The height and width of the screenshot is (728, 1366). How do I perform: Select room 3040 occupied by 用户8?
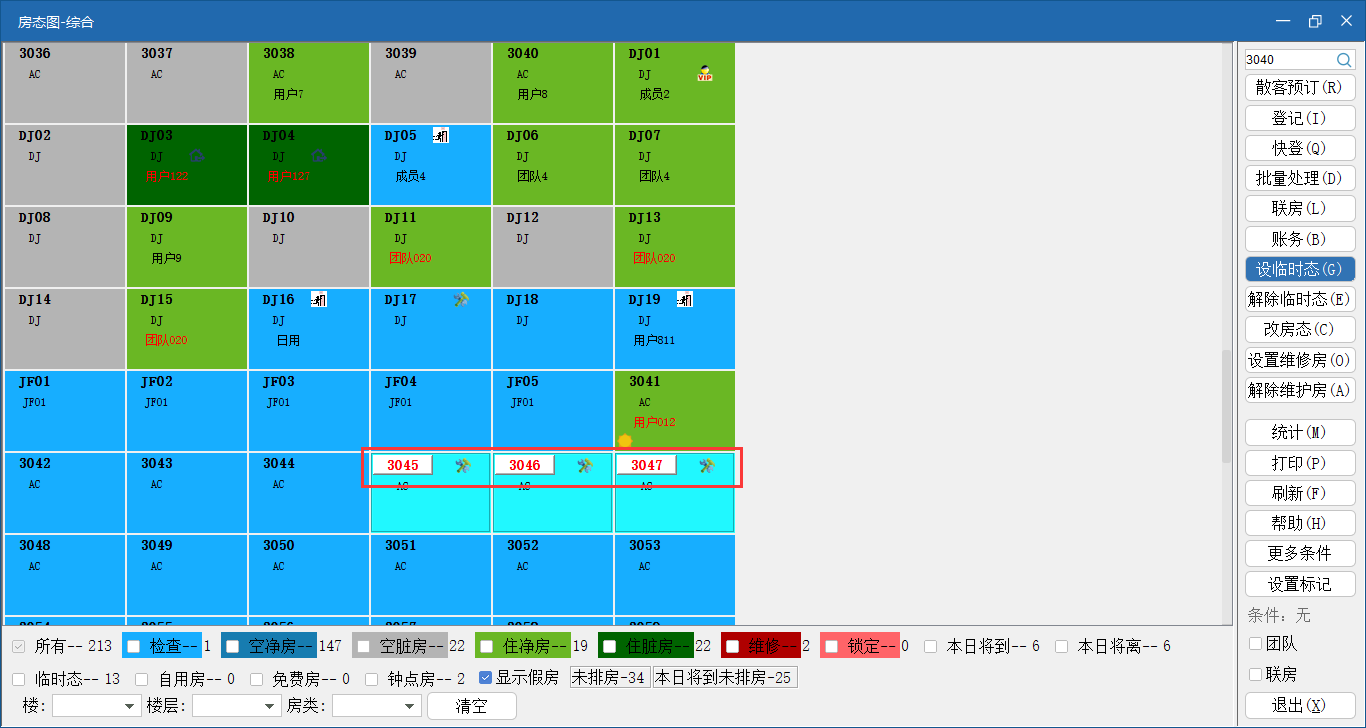point(553,83)
